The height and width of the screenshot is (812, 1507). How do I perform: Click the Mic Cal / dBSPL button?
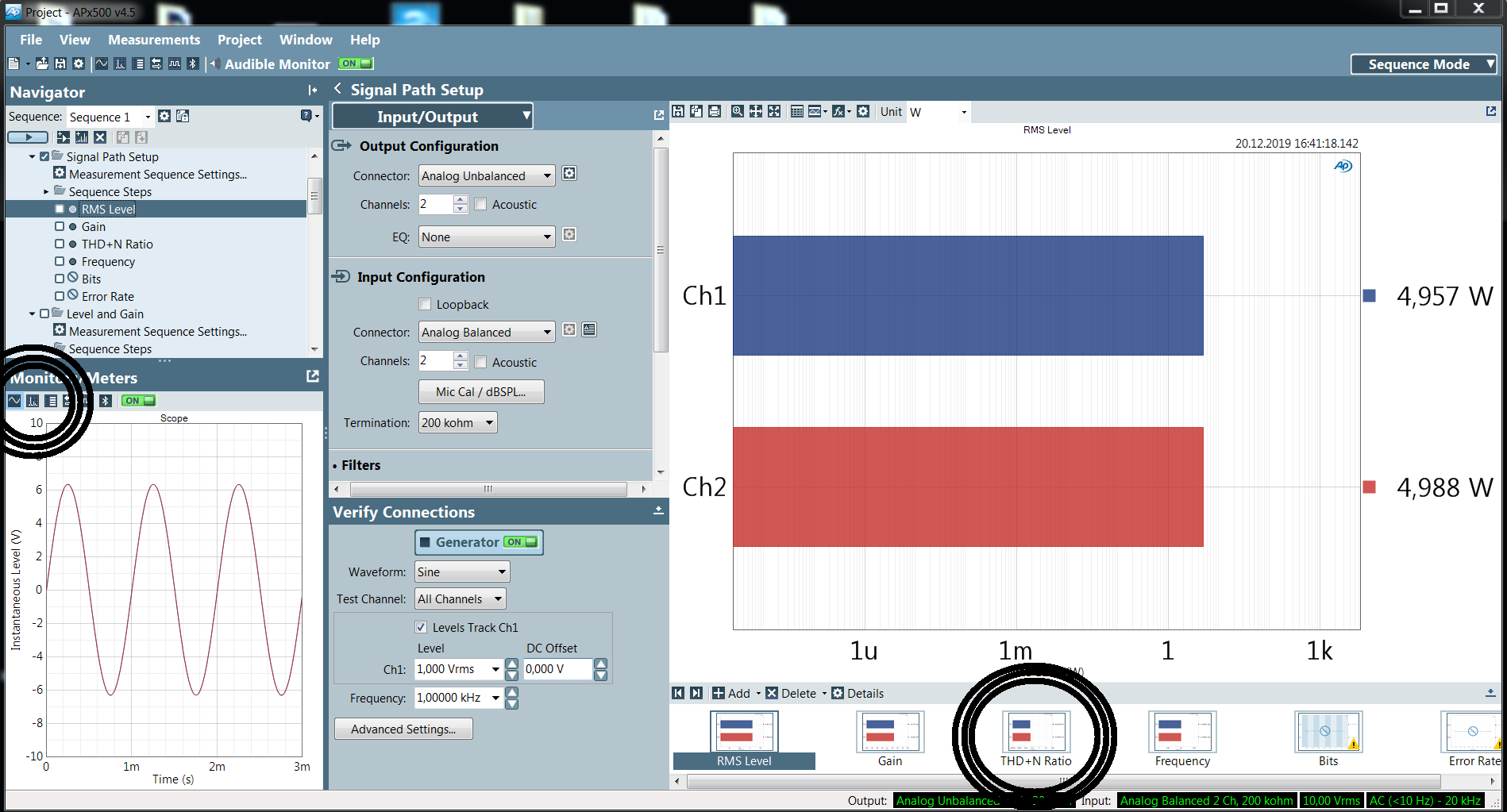(480, 391)
